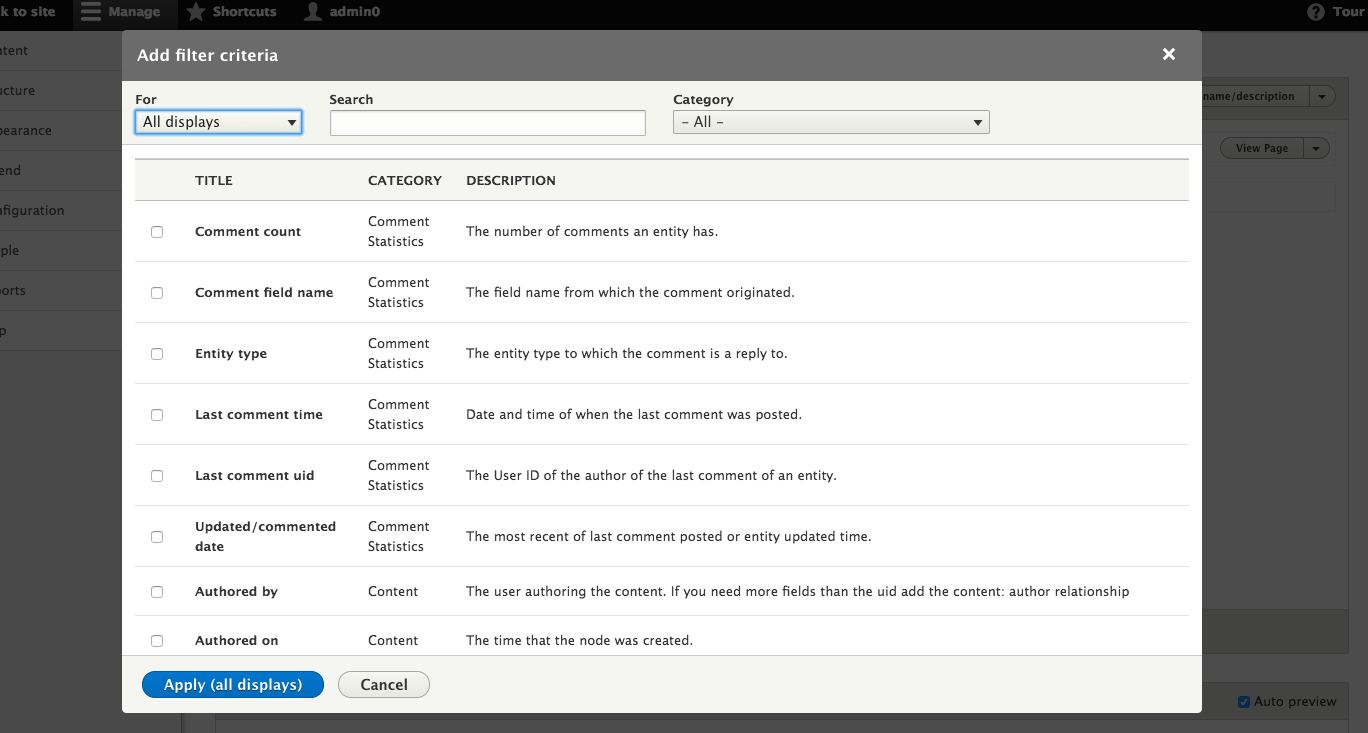Start the Tour from the toolbar
The height and width of the screenshot is (733, 1368).
click(x=1336, y=12)
